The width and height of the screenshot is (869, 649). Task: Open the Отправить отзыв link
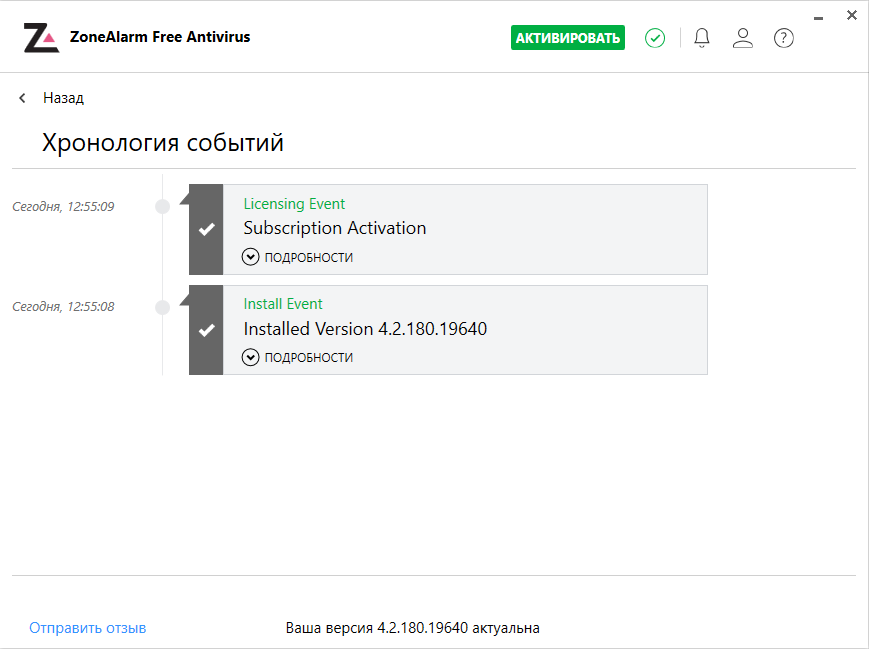[x=88, y=628]
